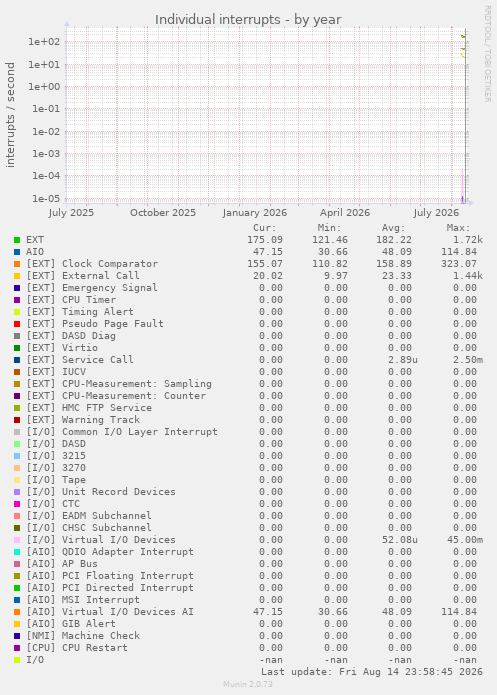The image size is (497, 695).
Task: Click the '[NMI] Machine Check' legend entry
Action: coord(83,635)
